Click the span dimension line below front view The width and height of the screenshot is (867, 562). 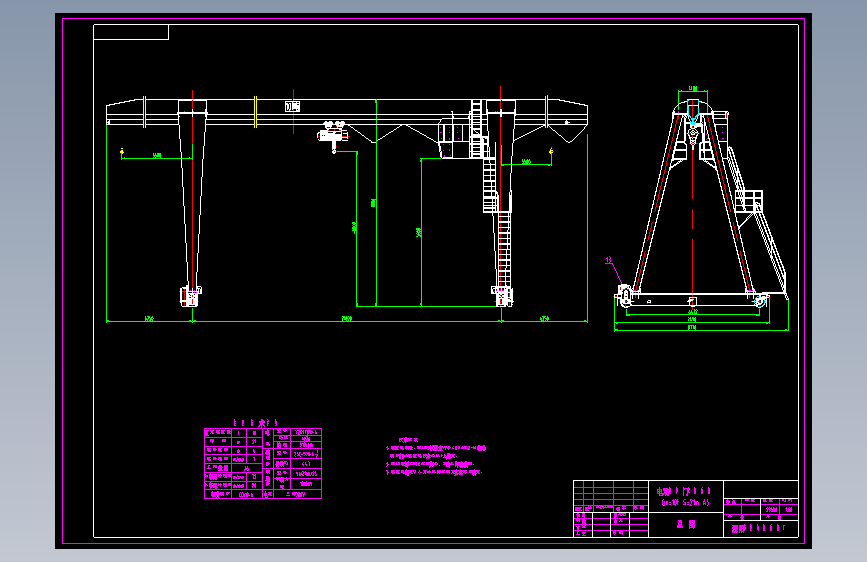pyautogui.click(x=347, y=320)
